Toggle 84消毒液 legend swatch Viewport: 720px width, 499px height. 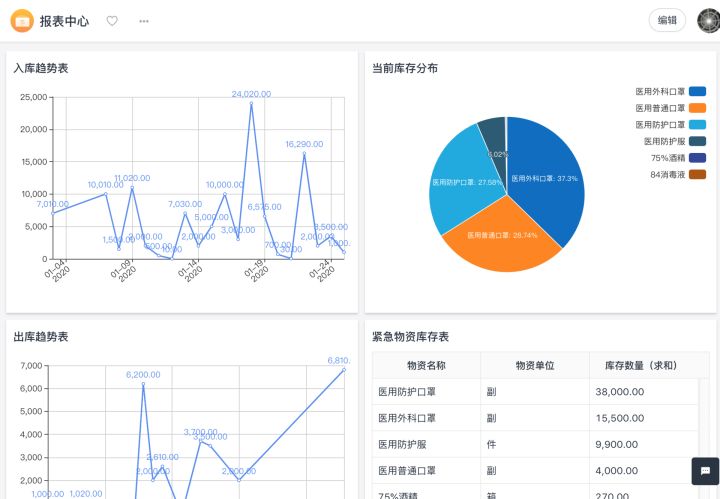698,174
